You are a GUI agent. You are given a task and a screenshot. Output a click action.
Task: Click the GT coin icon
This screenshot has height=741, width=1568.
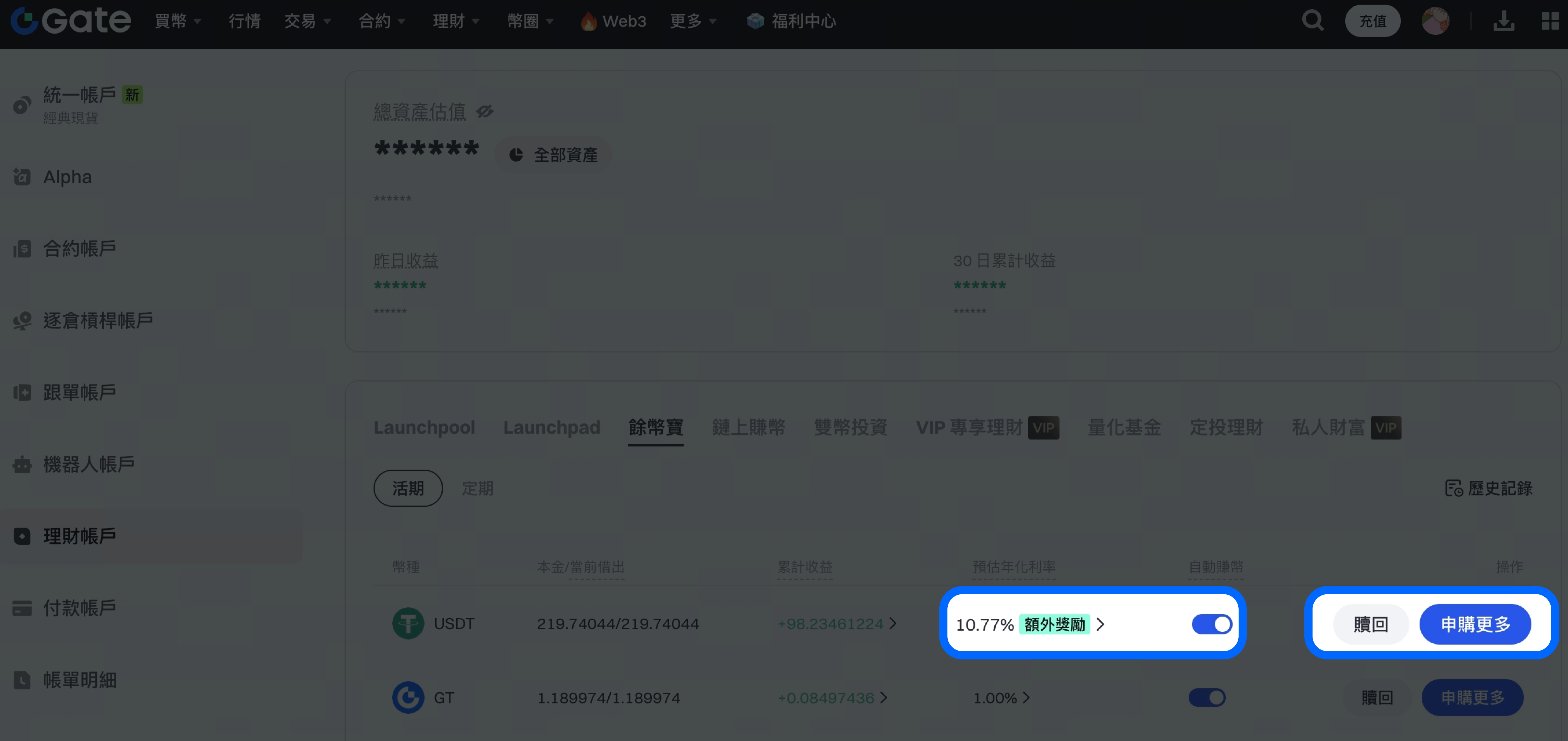[x=408, y=698]
